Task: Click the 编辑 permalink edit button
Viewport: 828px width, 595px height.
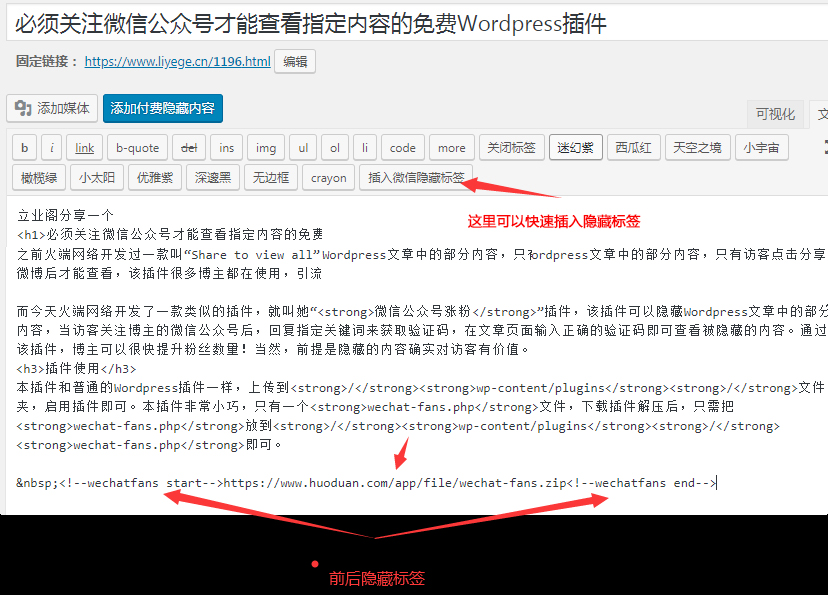Action: tap(295, 62)
